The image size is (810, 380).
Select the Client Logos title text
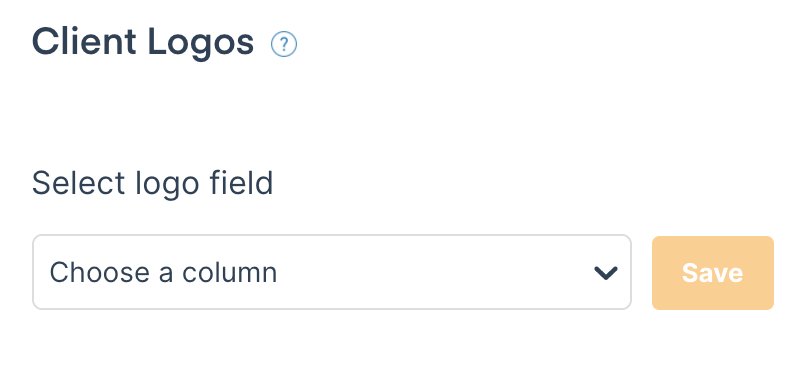tap(143, 43)
